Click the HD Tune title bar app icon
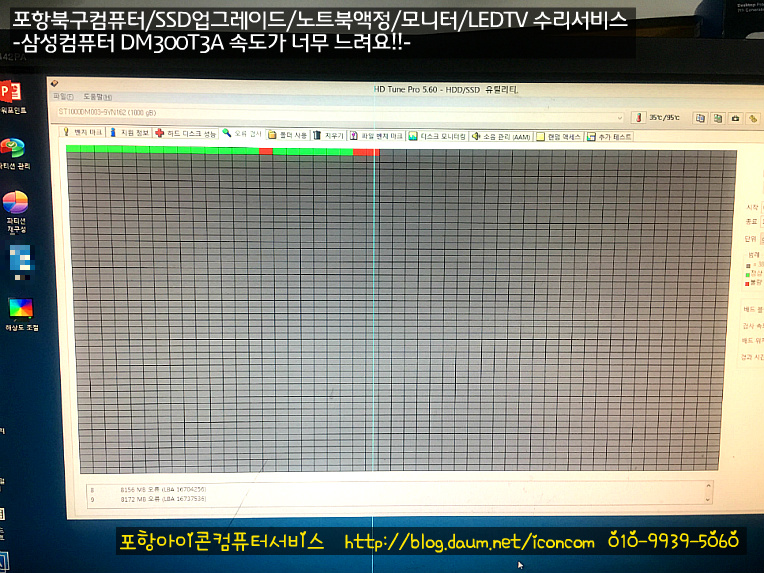This screenshot has height=573, width=764. (x=55, y=83)
